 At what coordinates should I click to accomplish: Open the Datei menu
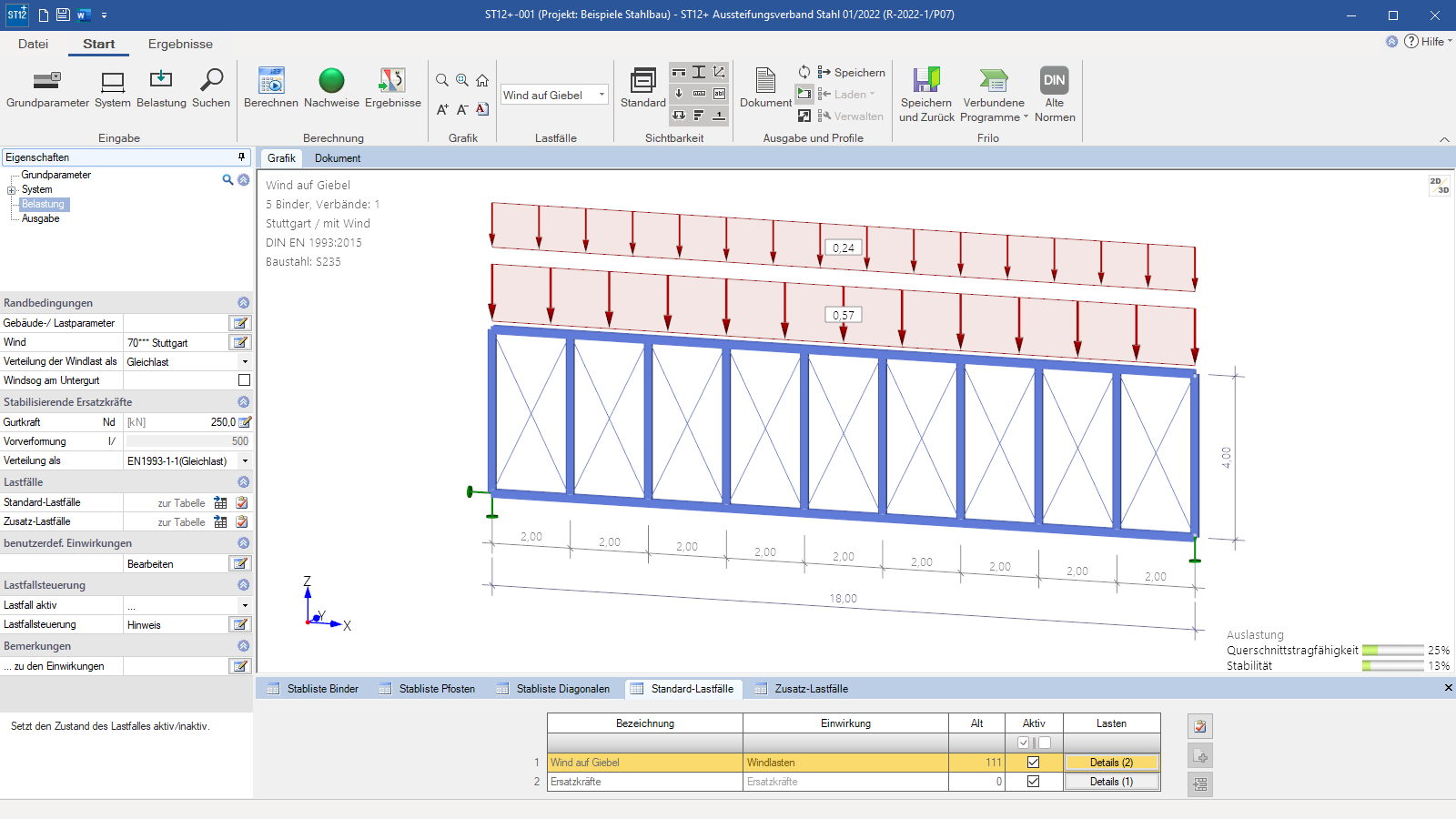pos(33,44)
